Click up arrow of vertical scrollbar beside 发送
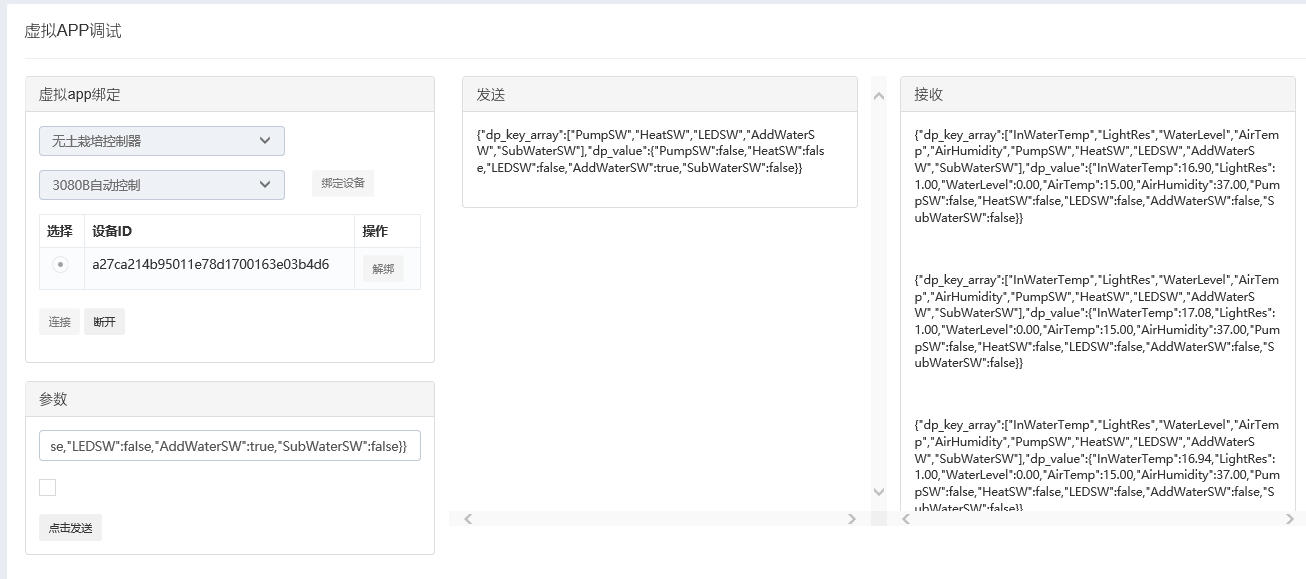The width and height of the screenshot is (1306, 579). (879, 96)
